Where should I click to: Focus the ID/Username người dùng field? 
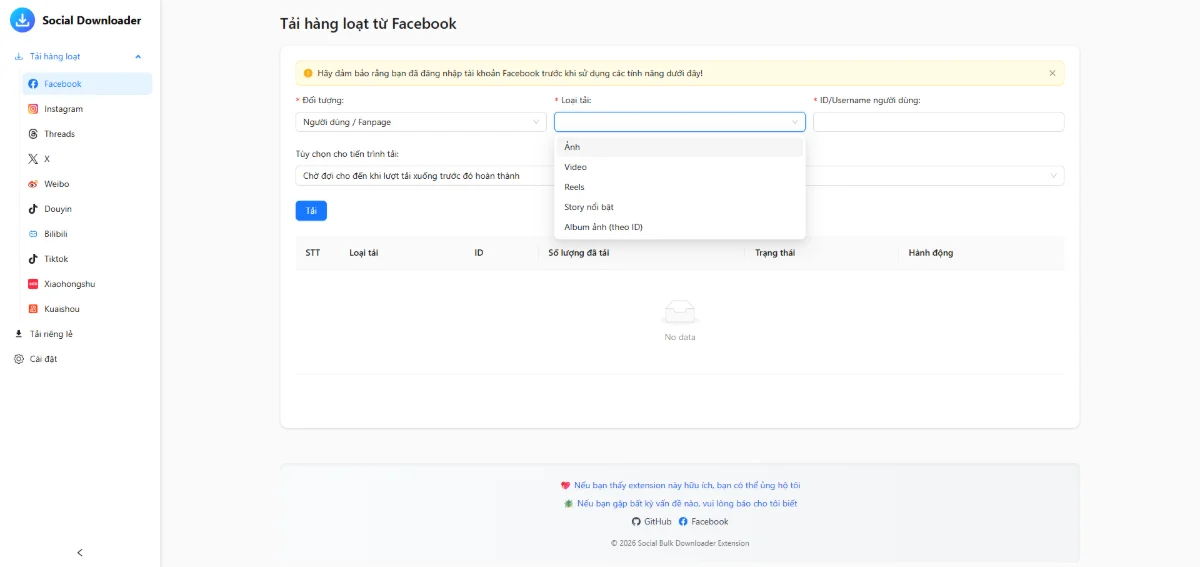[938, 122]
